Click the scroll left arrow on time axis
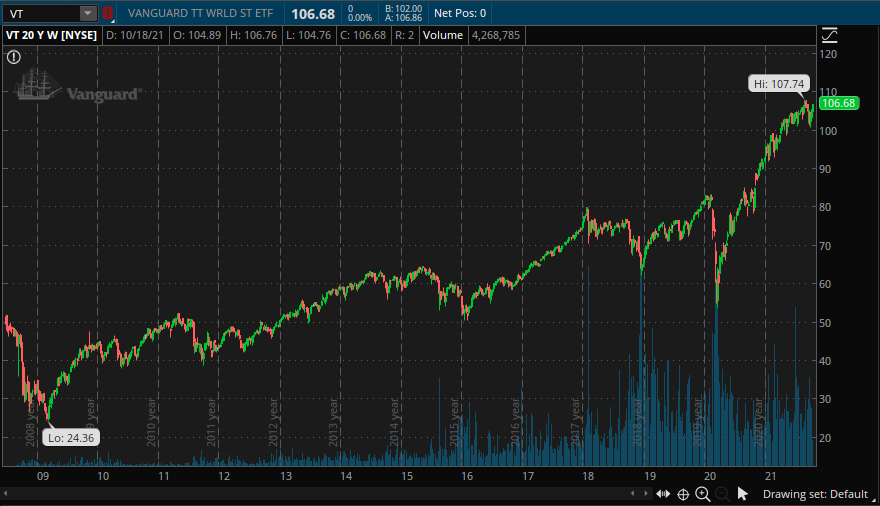Image resolution: width=880 pixels, height=506 pixels. pos(632,494)
